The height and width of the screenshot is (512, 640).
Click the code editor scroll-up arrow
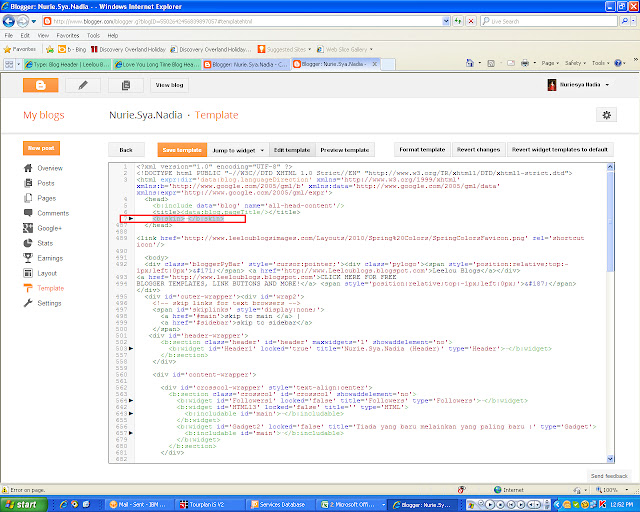pyautogui.click(x=610, y=167)
